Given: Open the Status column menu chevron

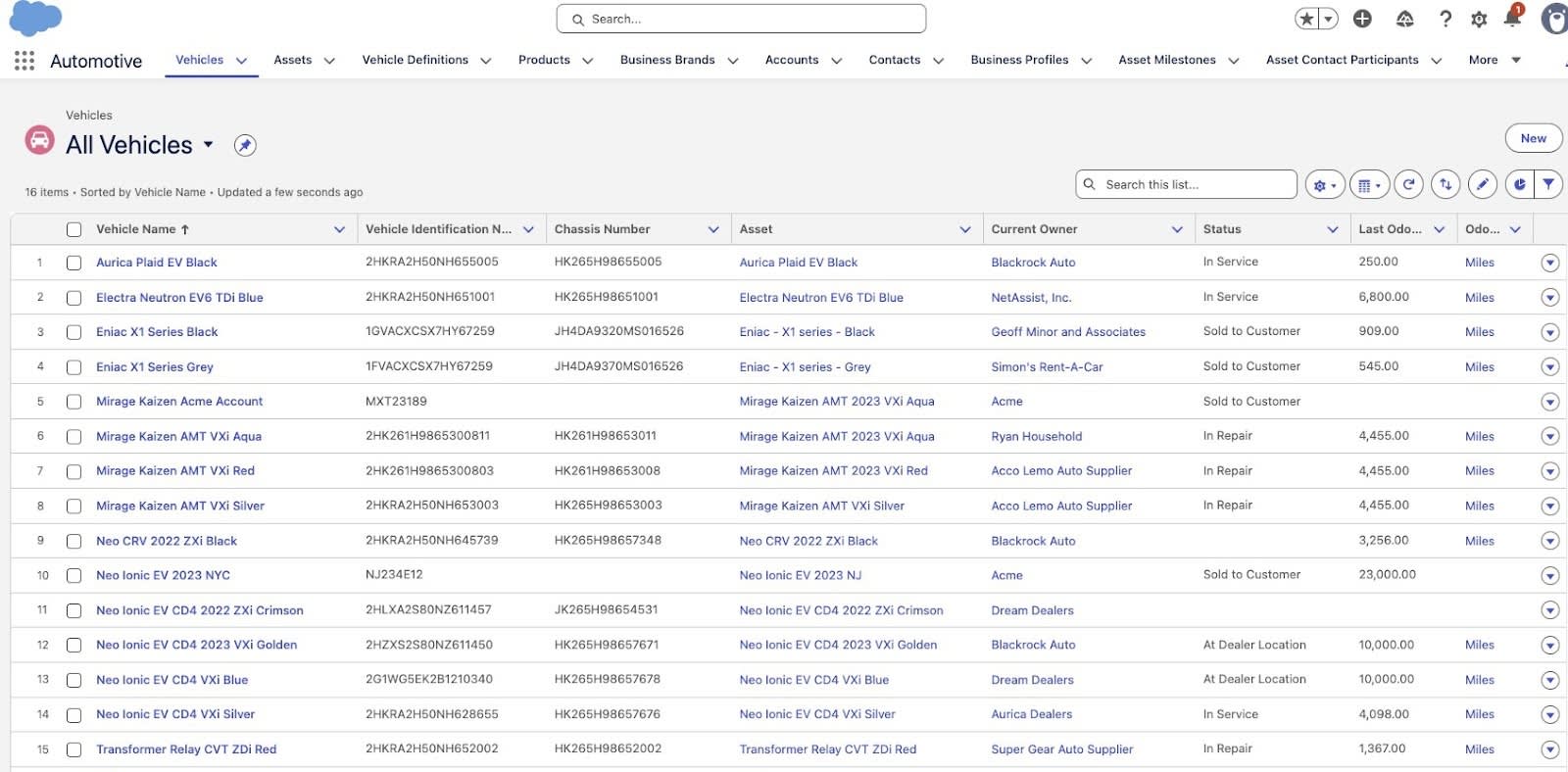Looking at the screenshot, I should pos(1333,229).
